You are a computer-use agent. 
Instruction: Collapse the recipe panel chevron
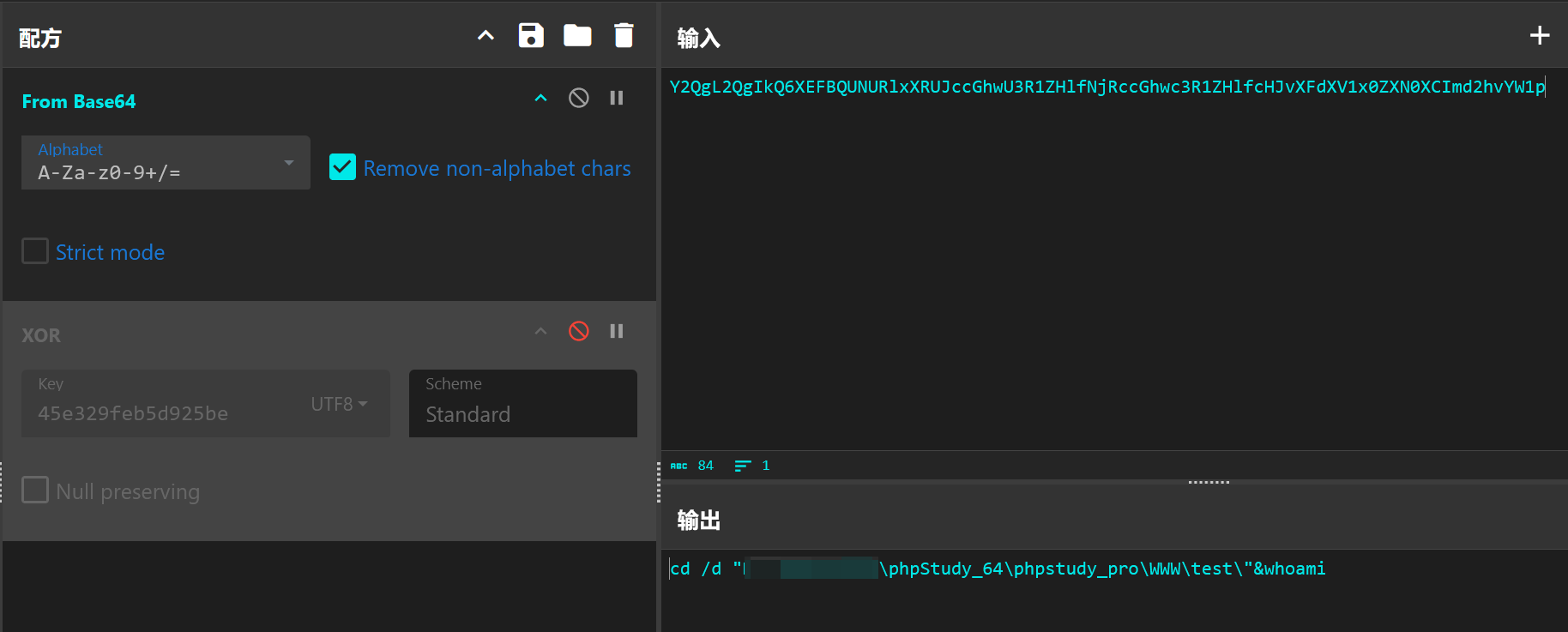[x=485, y=35]
